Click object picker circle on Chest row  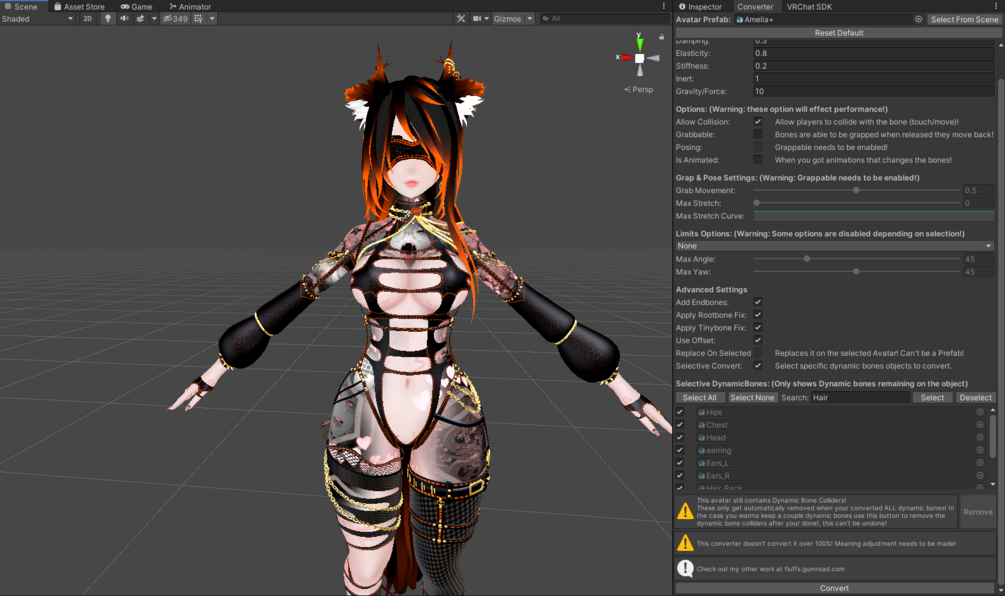pyautogui.click(x=980, y=424)
